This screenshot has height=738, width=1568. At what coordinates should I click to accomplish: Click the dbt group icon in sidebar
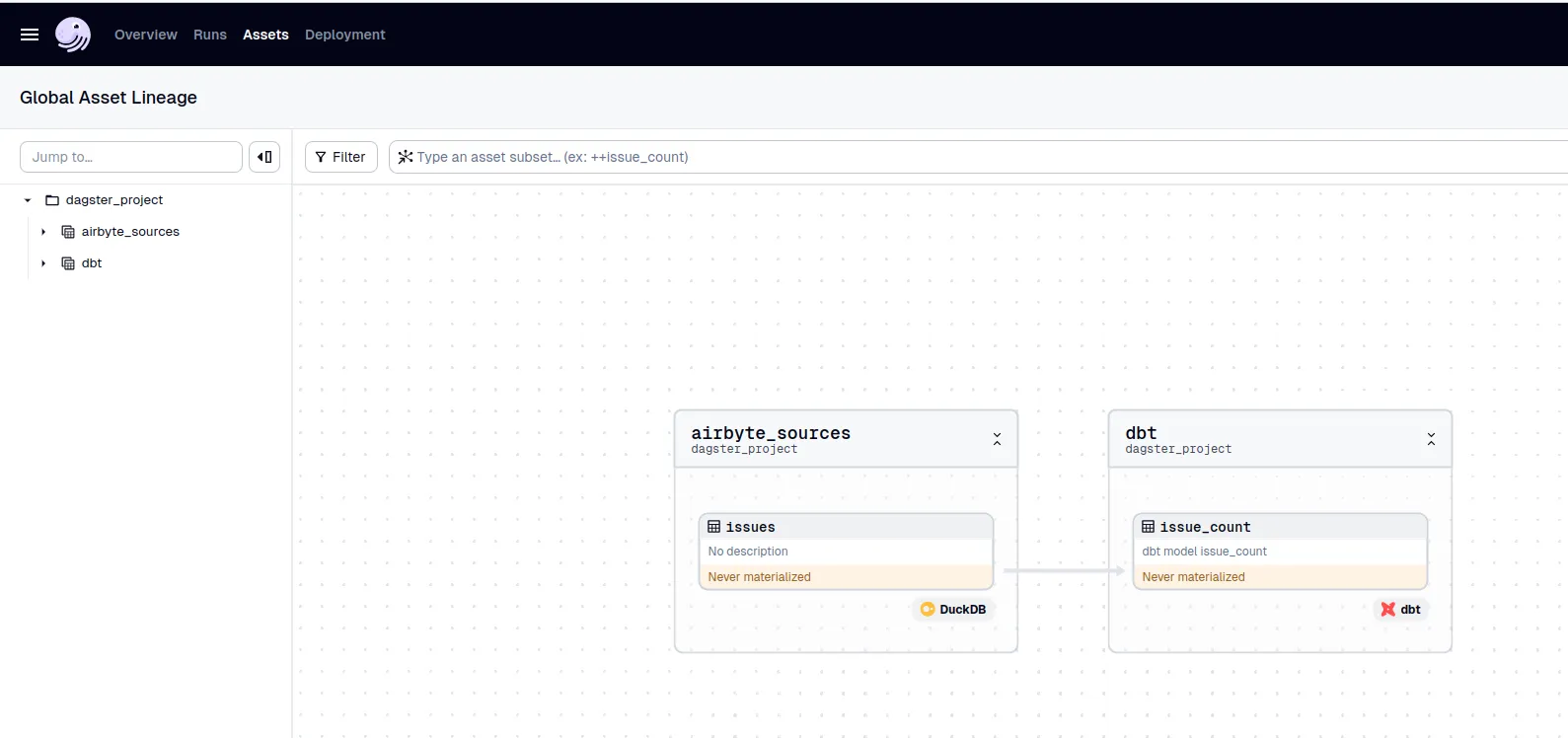click(68, 263)
